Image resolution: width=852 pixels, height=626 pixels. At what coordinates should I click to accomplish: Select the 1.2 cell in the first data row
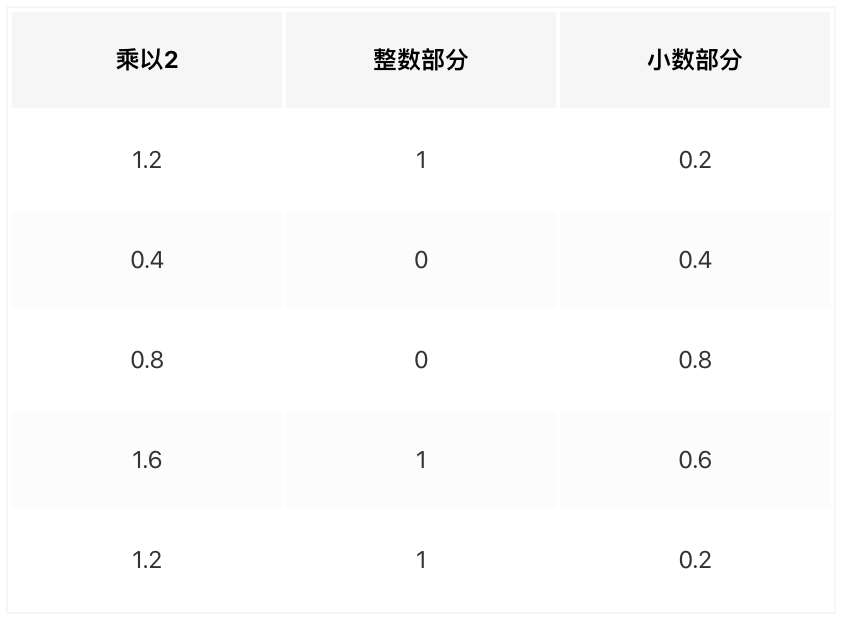[x=147, y=160]
